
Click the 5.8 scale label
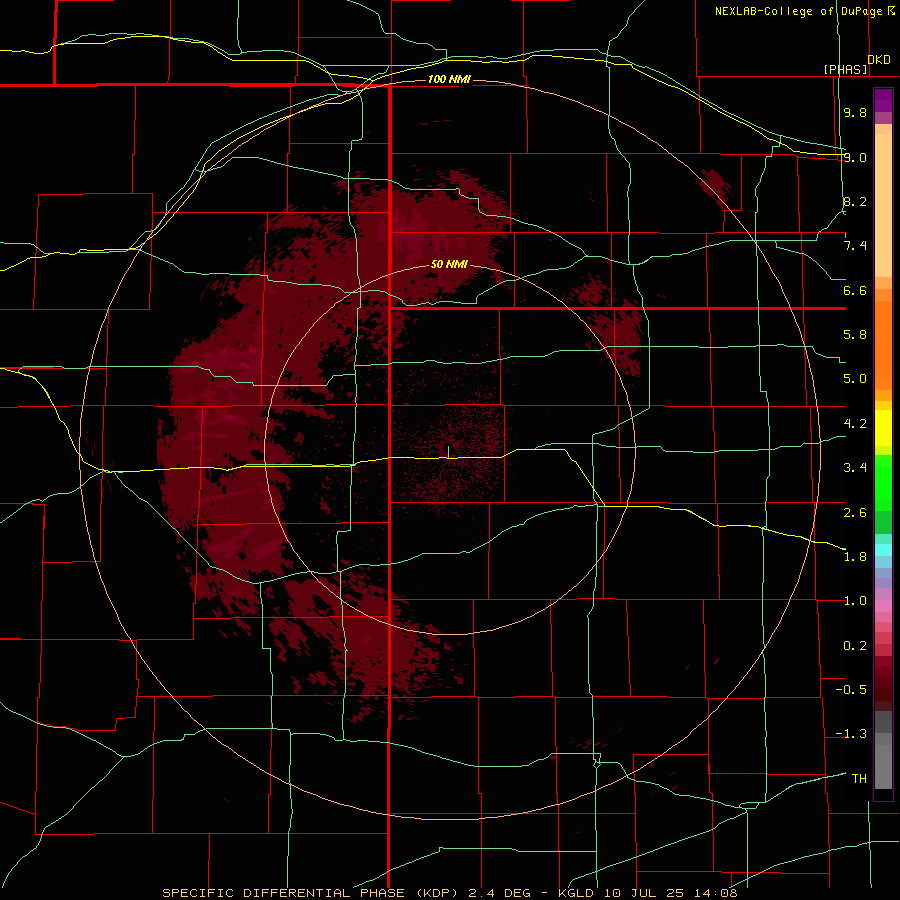pos(855,335)
